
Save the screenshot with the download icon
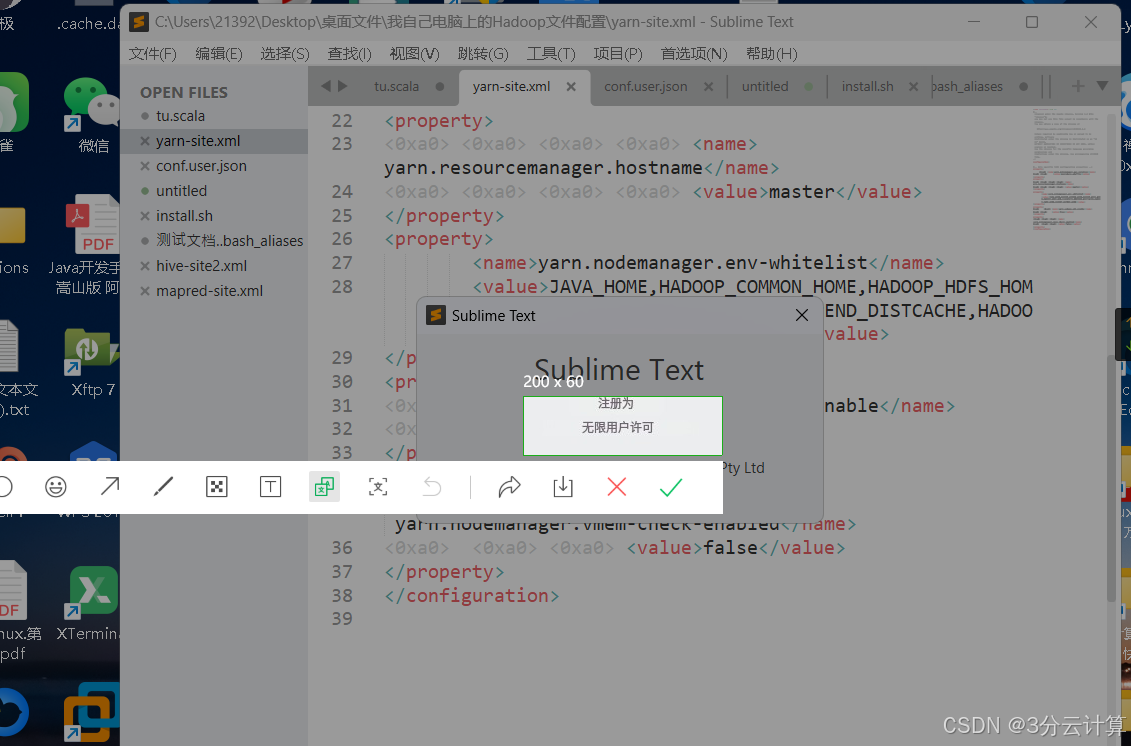point(563,487)
